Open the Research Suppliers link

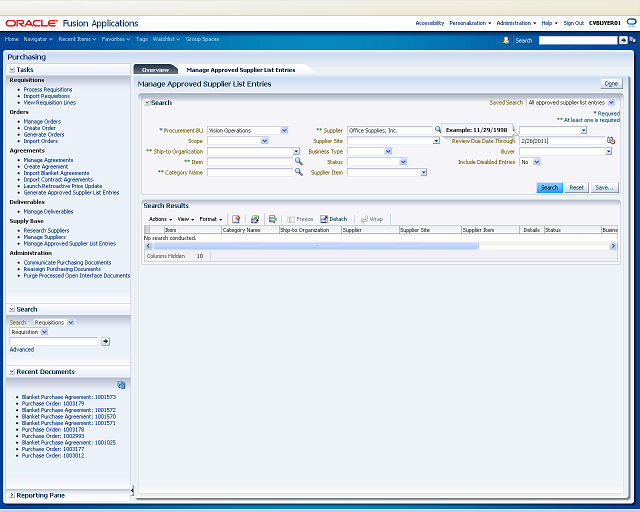point(46,231)
